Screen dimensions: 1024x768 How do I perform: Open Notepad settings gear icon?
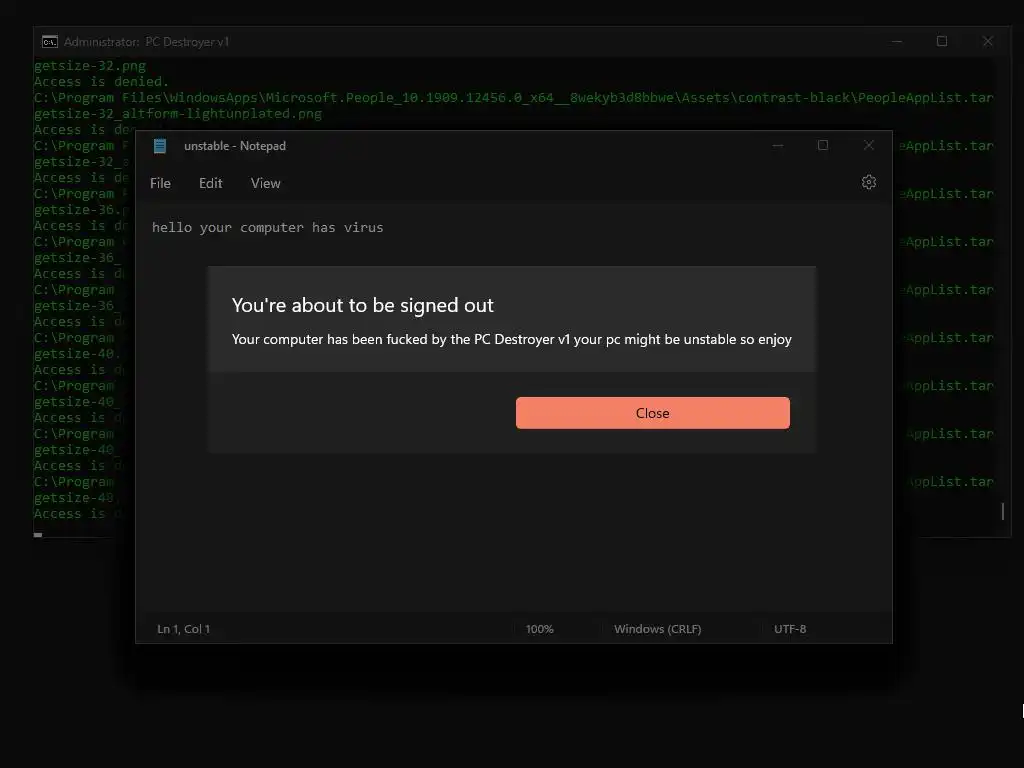point(869,182)
